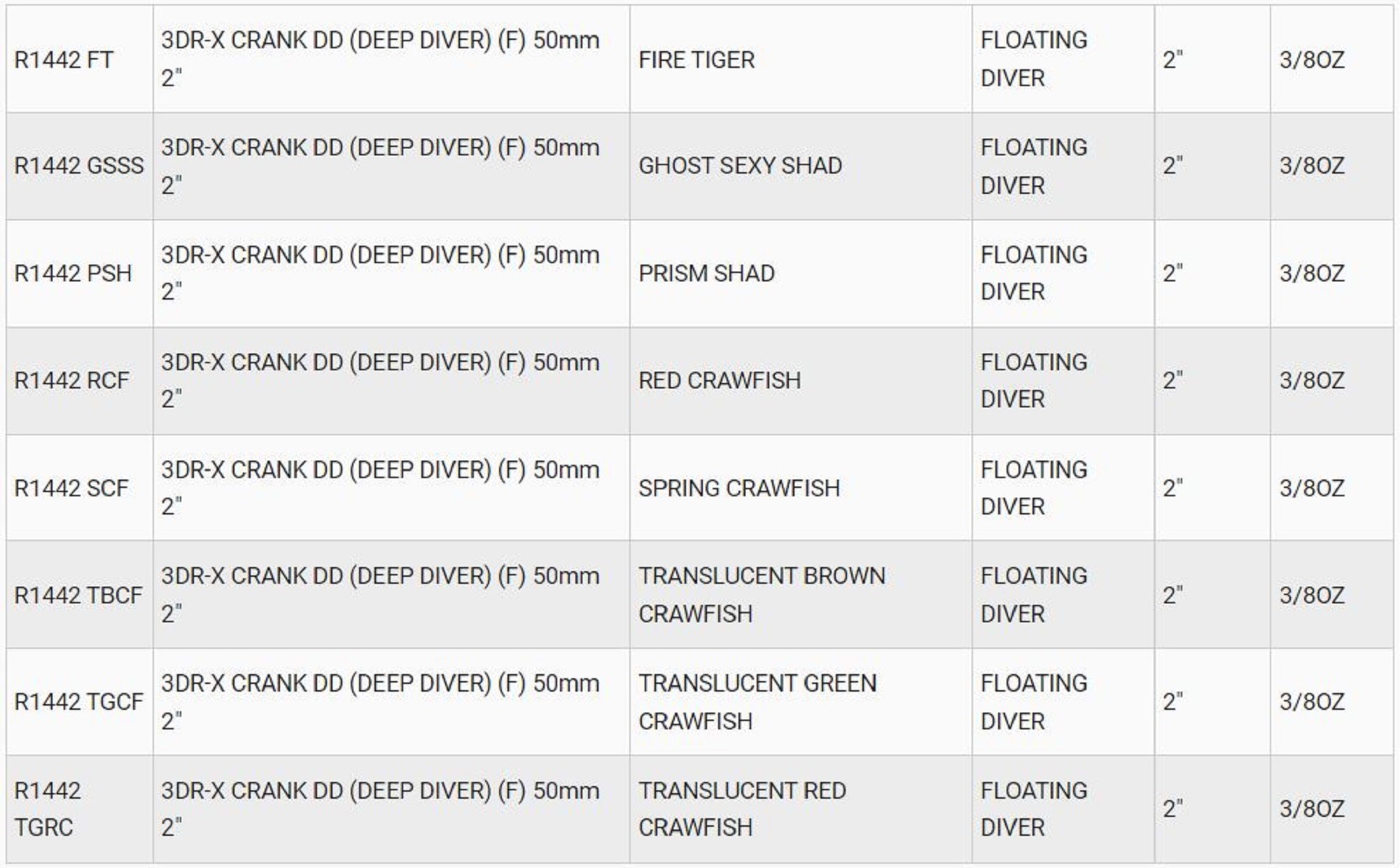Image resolution: width=1400 pixels, height=868 pixels.
Task: Click the 2" length in Spring Crawfish row
Action: pyautogui.click(x=1172, y=488)
